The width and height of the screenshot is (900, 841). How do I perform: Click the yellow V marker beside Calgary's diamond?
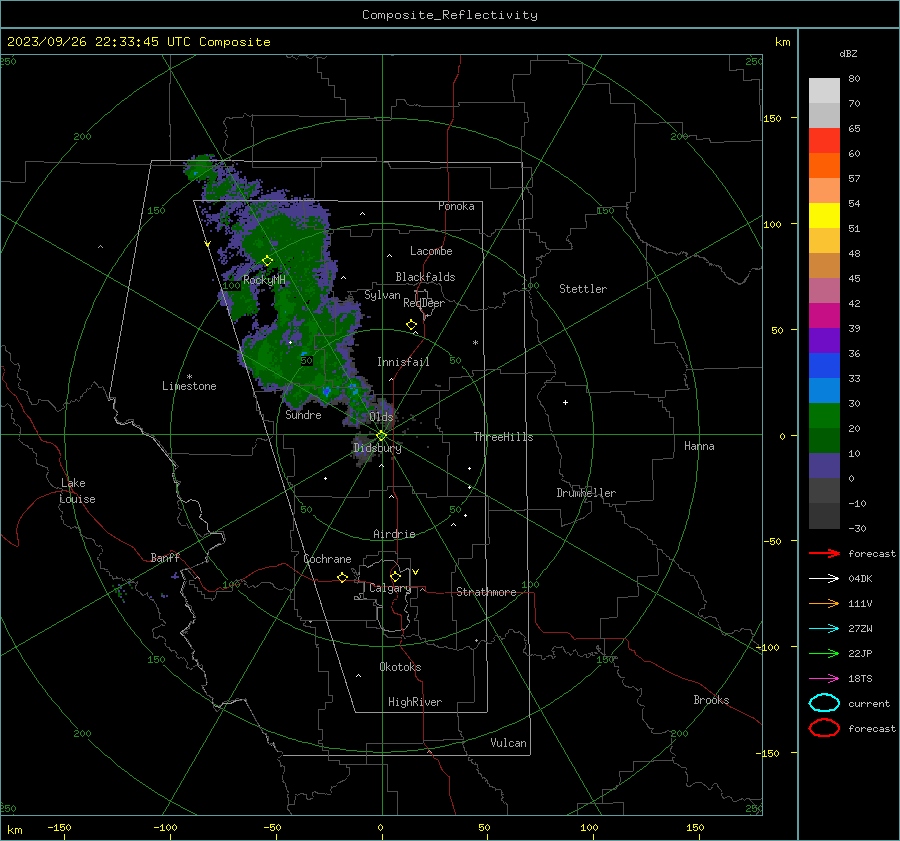pos(416,572)
